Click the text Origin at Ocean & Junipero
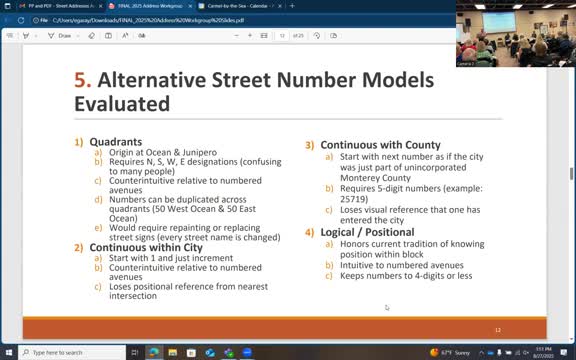The width and height of the screenshot is (576, 360). click(x=163, y=152)
